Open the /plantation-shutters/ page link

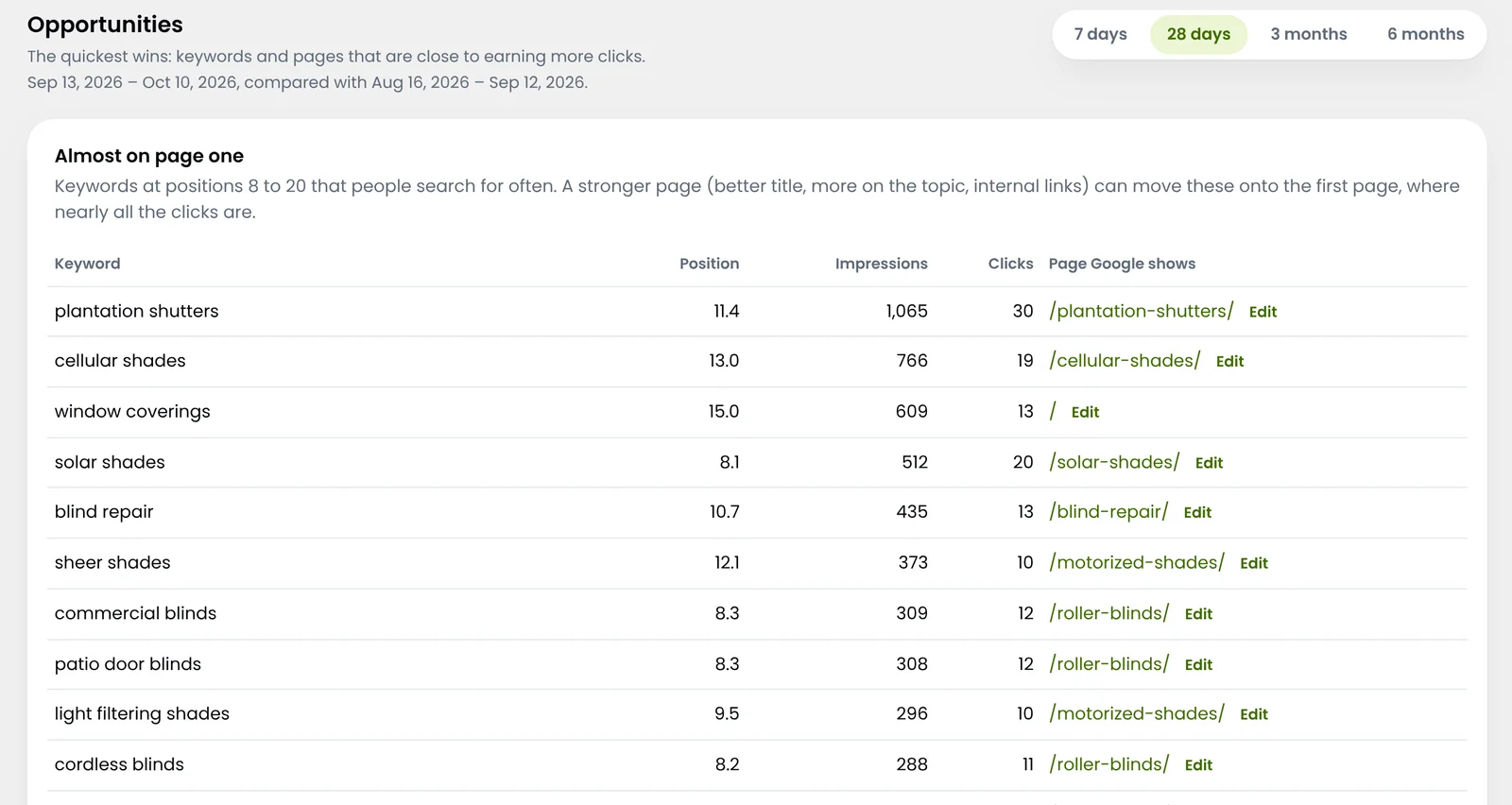pyautogui.click(x=1141, y=311)
